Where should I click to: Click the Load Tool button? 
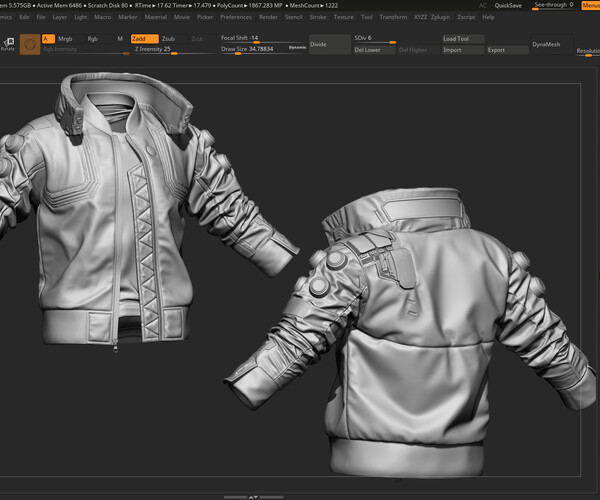click(x=462, y=39)
